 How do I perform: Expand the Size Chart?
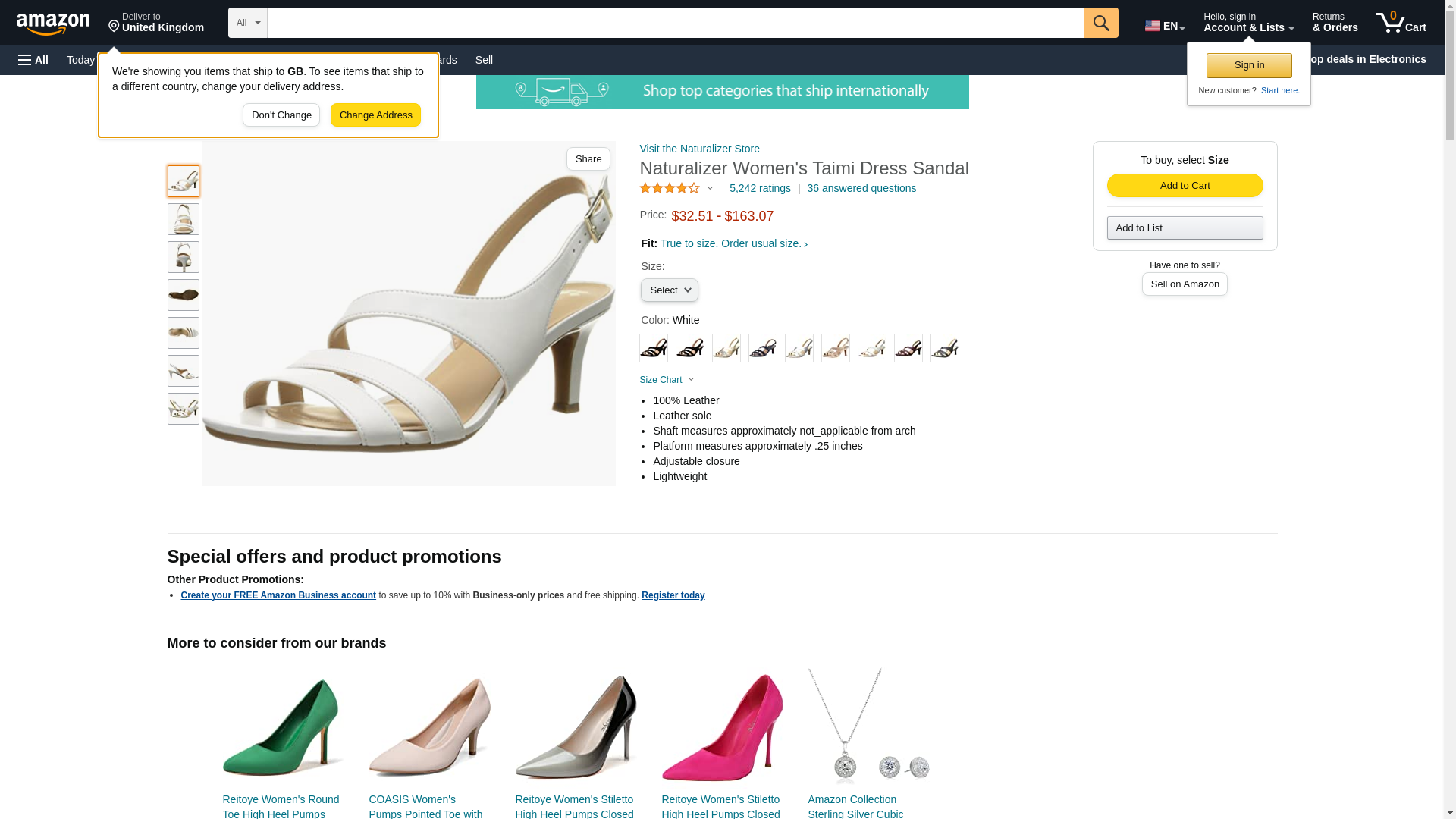point(667,380)
